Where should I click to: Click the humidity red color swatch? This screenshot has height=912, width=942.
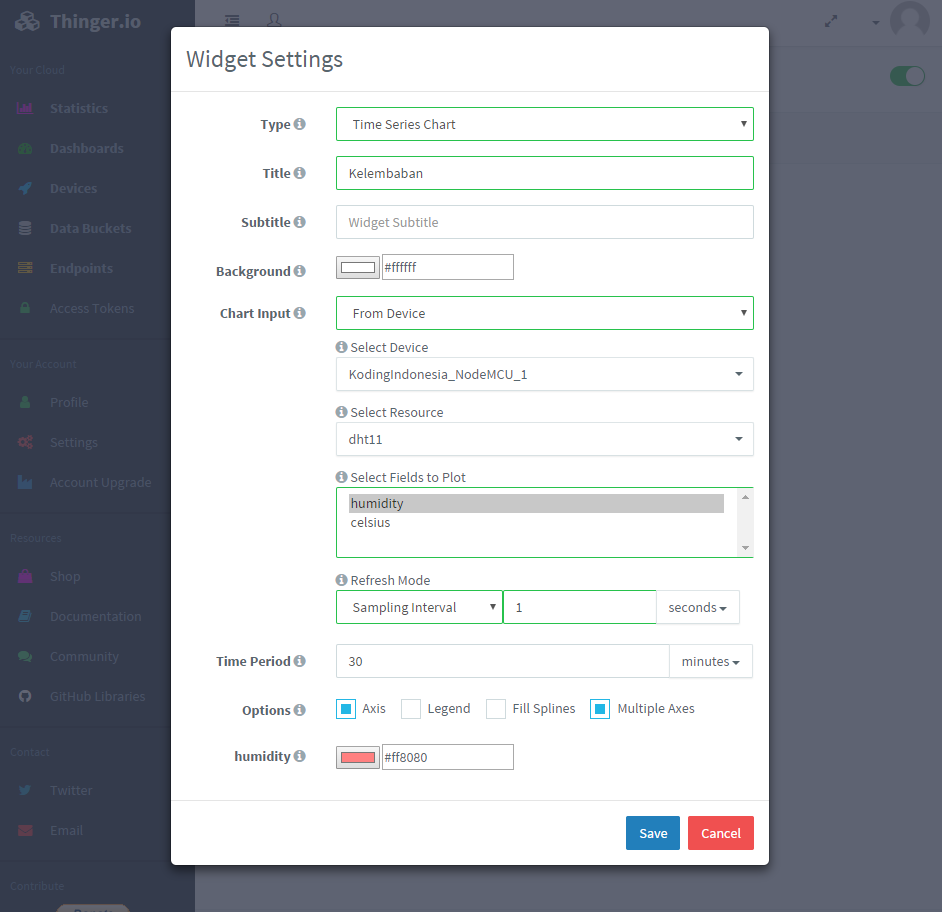pyautogui.click(x=357, y=757)
